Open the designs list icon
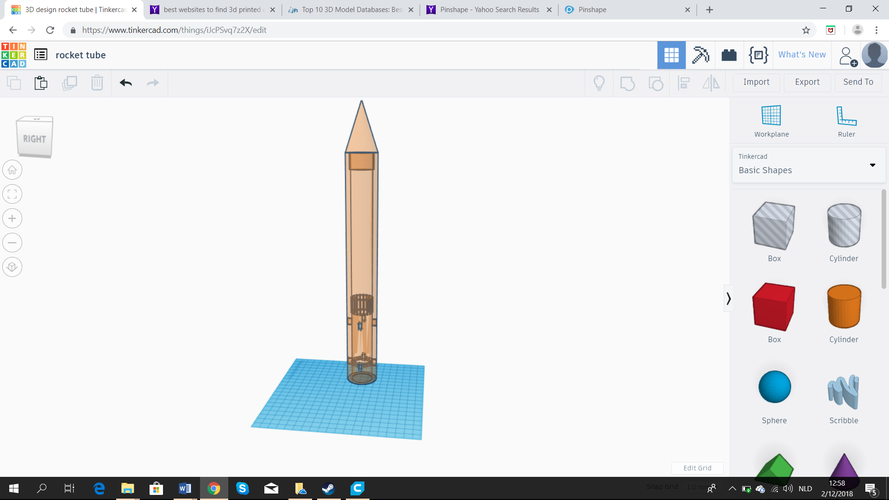The image size is (889, 500). pos(40,54)
